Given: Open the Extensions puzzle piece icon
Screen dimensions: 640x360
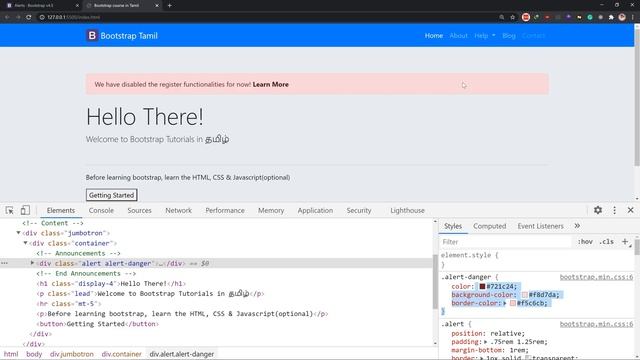Looking at the screenshot, I should coord(611,17).
